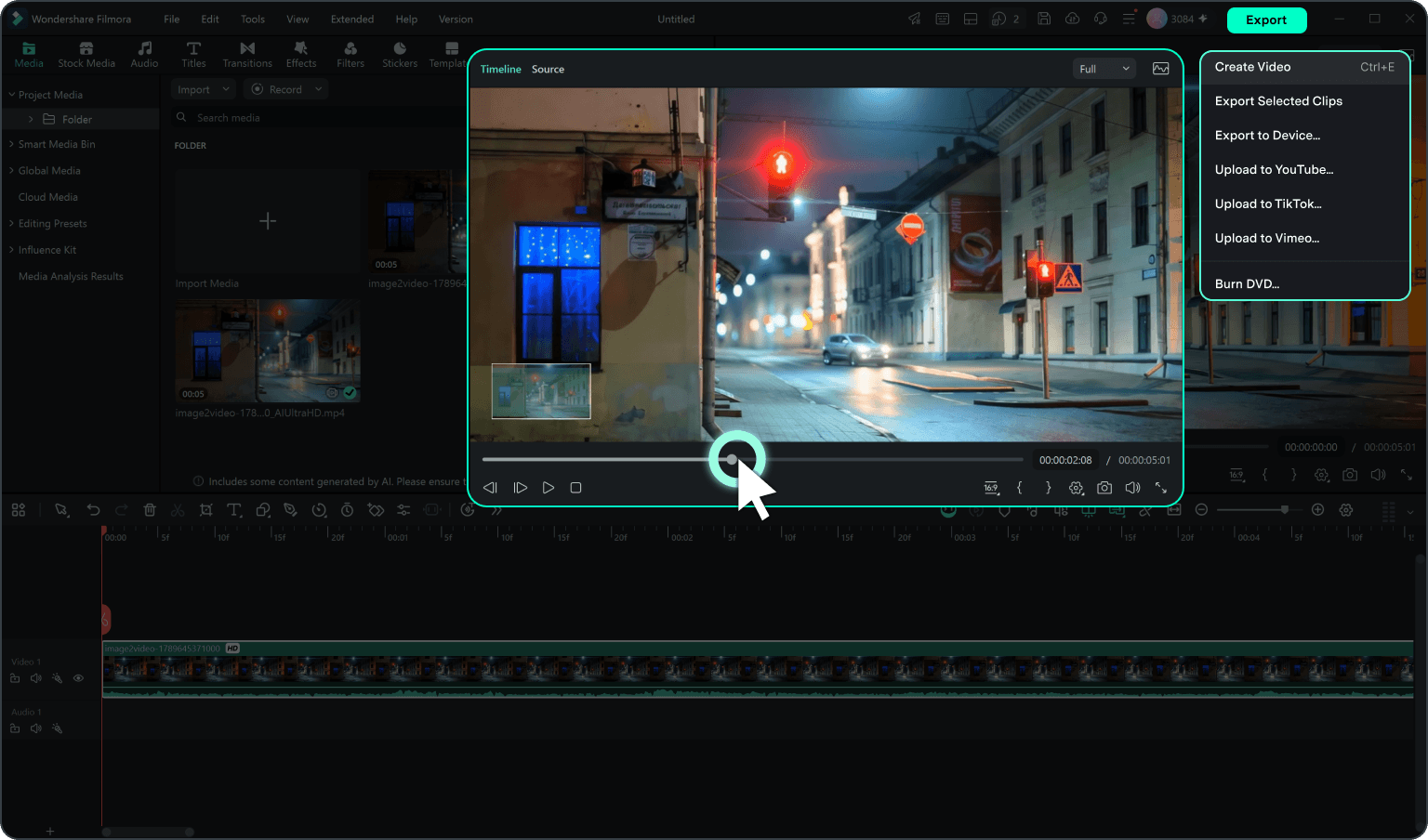1428x840 pixels.
Task: Open the aspect ratio 16:9 selector
Action: pyautogui.click(x=991, y=488)
